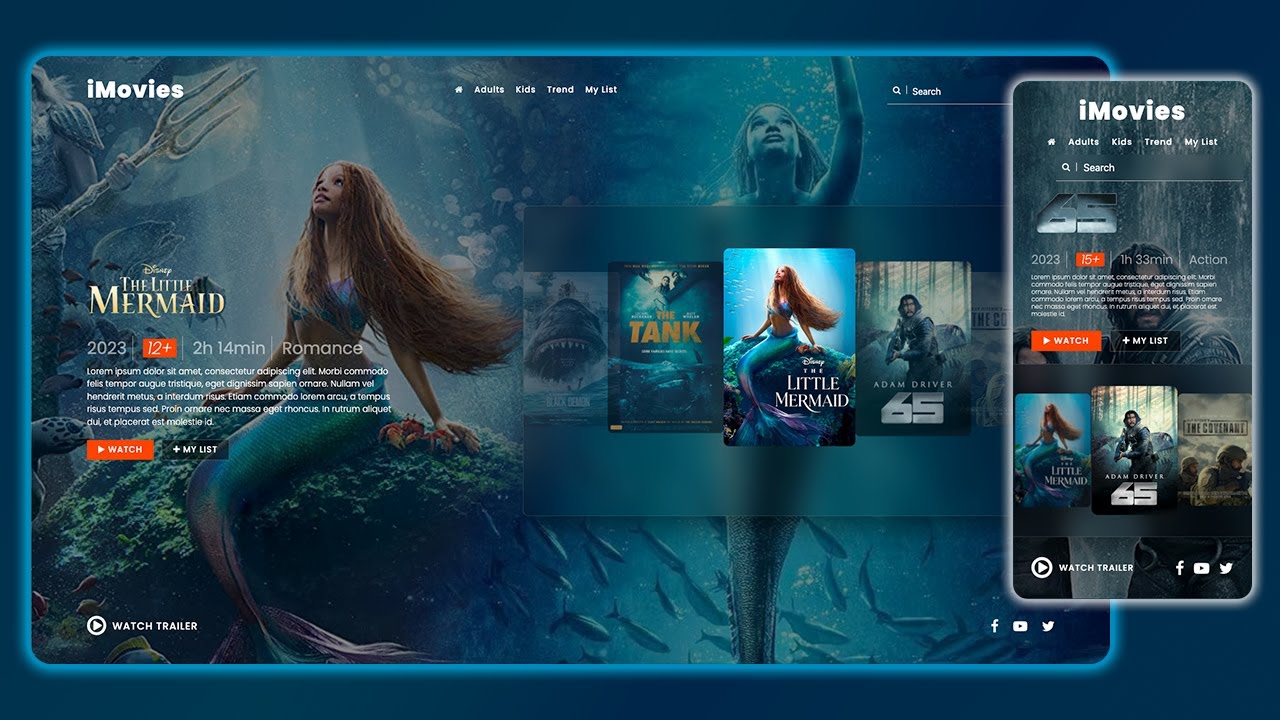Click the orange WATCH button on mobile
1280x720 pixels.
point(1066,341)
